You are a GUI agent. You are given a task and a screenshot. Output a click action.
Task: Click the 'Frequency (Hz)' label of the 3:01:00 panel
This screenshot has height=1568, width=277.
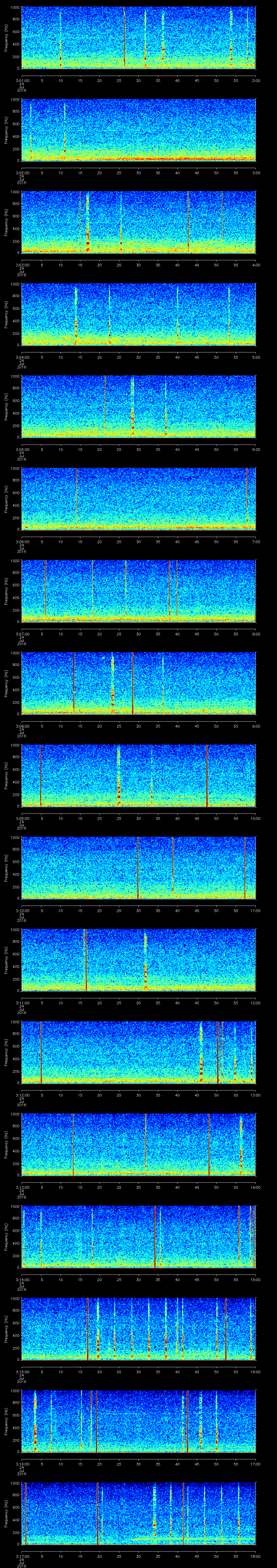tap(6, 38)
